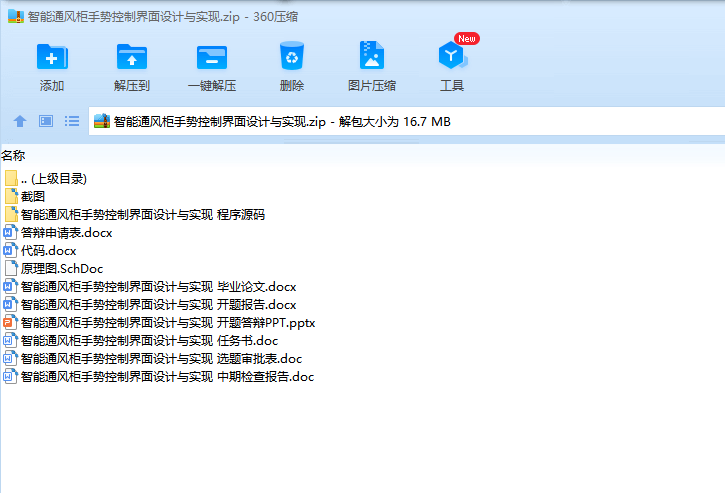Click the PowerPoint icon of 开题答辩PPT.pptx
The height and width of the screenshot is (493, 725).
(10, 323)
